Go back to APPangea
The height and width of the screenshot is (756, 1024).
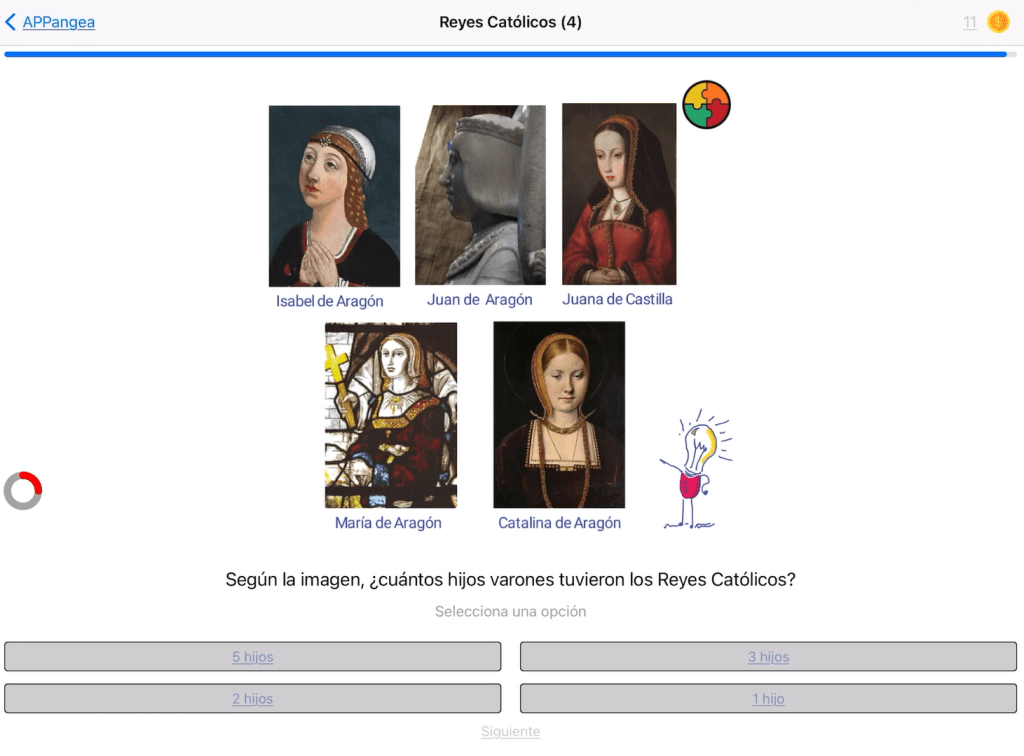tap(58, 22)
